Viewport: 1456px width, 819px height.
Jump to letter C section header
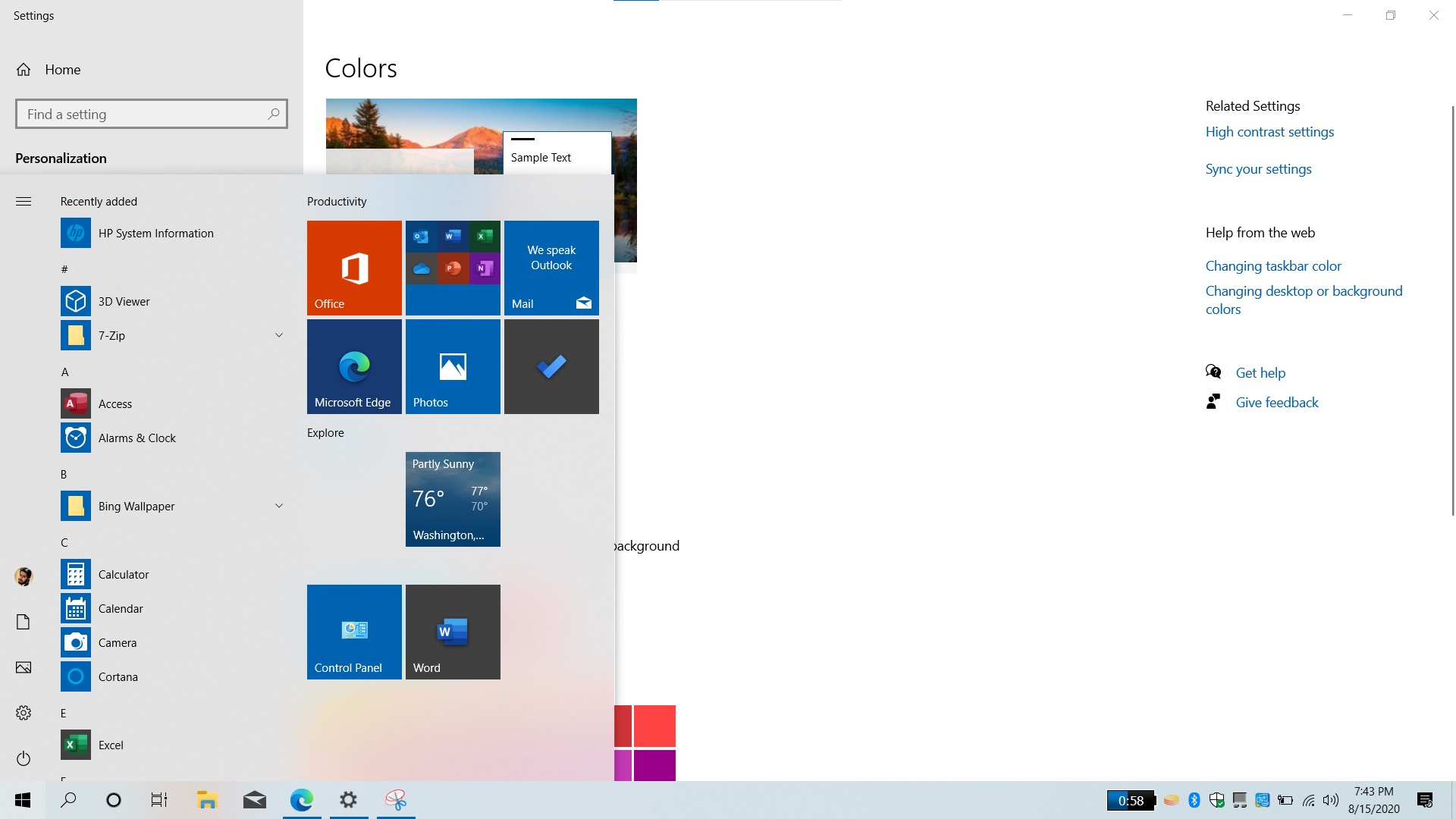pyautogui.click(x=64, y=543)
